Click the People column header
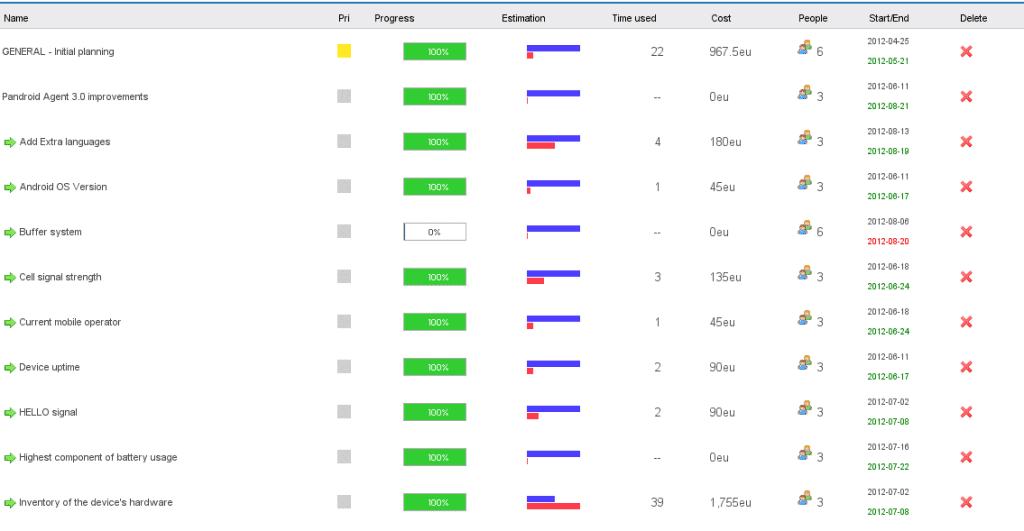The width and height of the screenshot is (1024, 531). 812,18
